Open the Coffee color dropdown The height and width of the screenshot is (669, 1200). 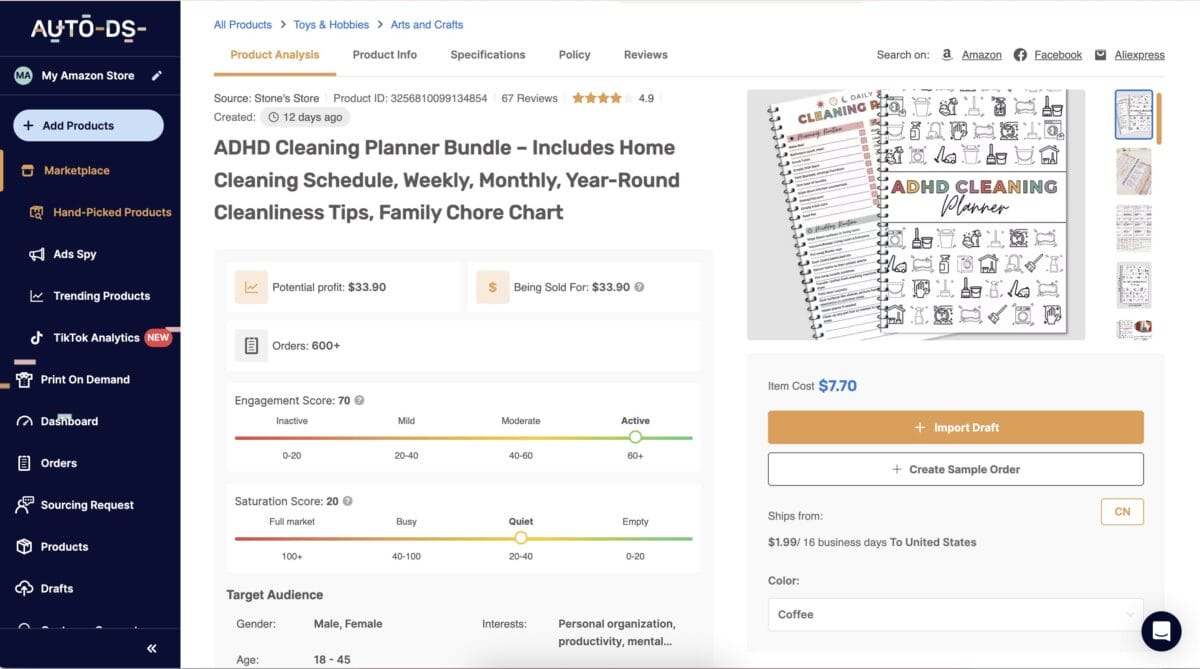point(954,614)
